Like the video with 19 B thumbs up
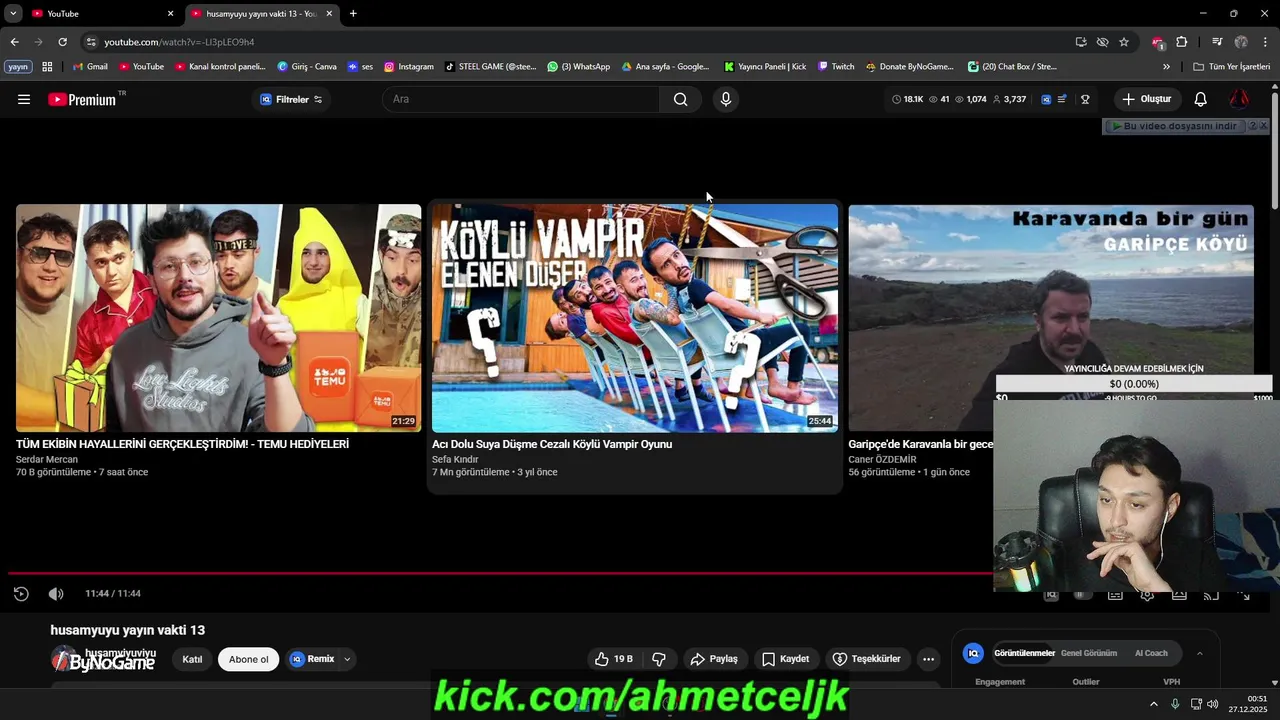 coord(614,659)
